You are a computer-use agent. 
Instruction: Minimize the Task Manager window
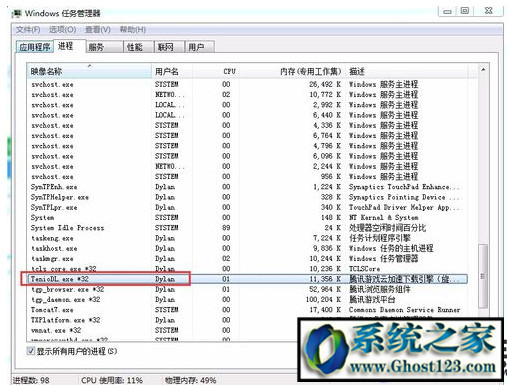tap(447, 11)
